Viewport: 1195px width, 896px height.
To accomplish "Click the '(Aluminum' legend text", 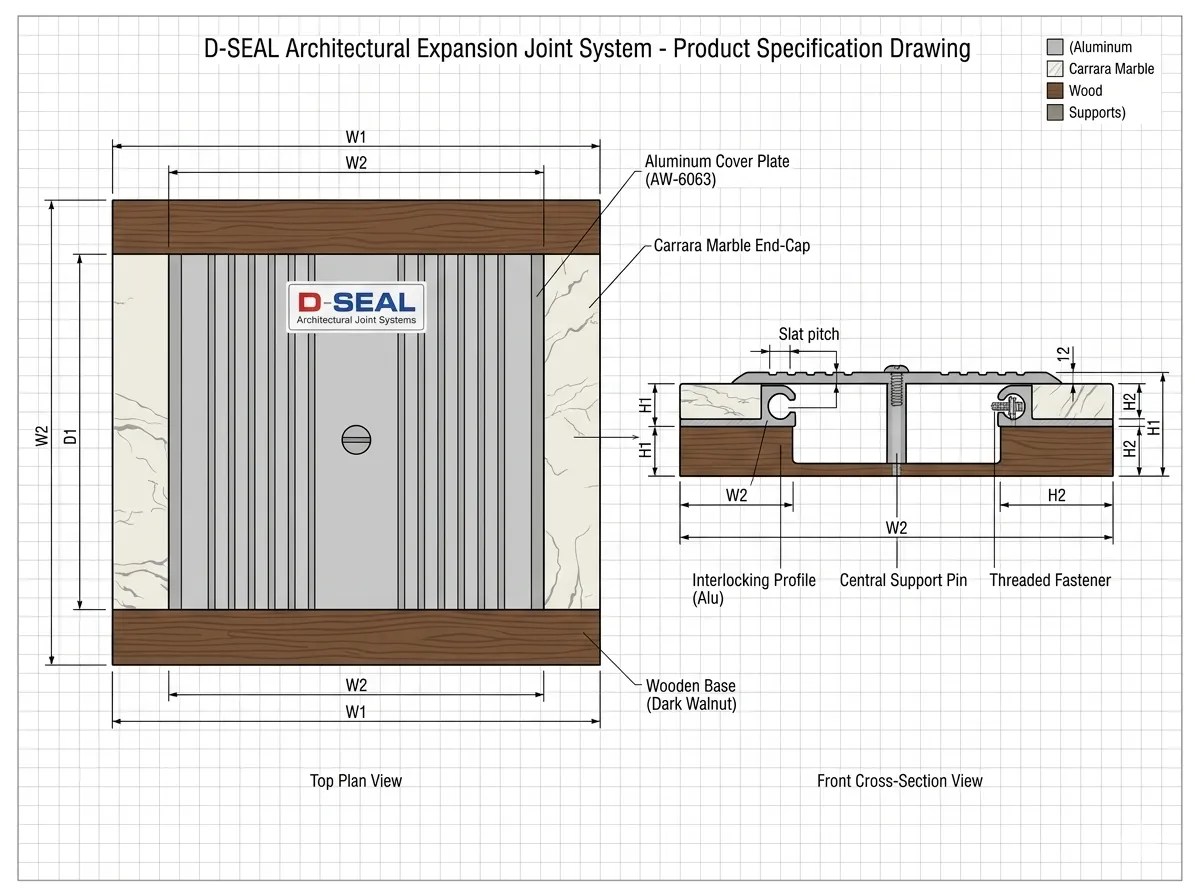I will click(x=1100, y=47).
